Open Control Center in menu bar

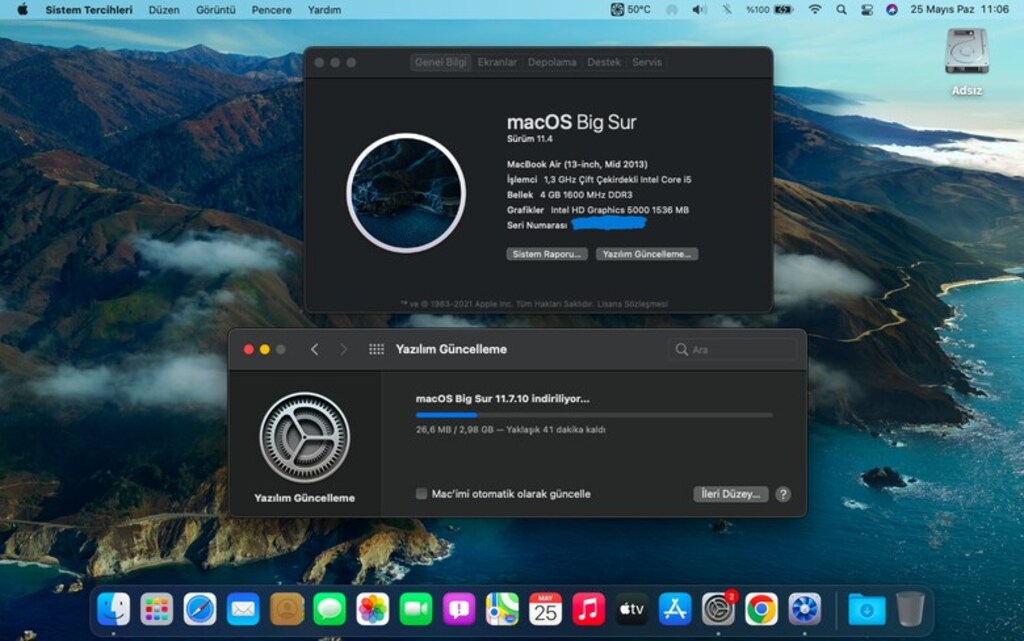[x=867, y=9]
